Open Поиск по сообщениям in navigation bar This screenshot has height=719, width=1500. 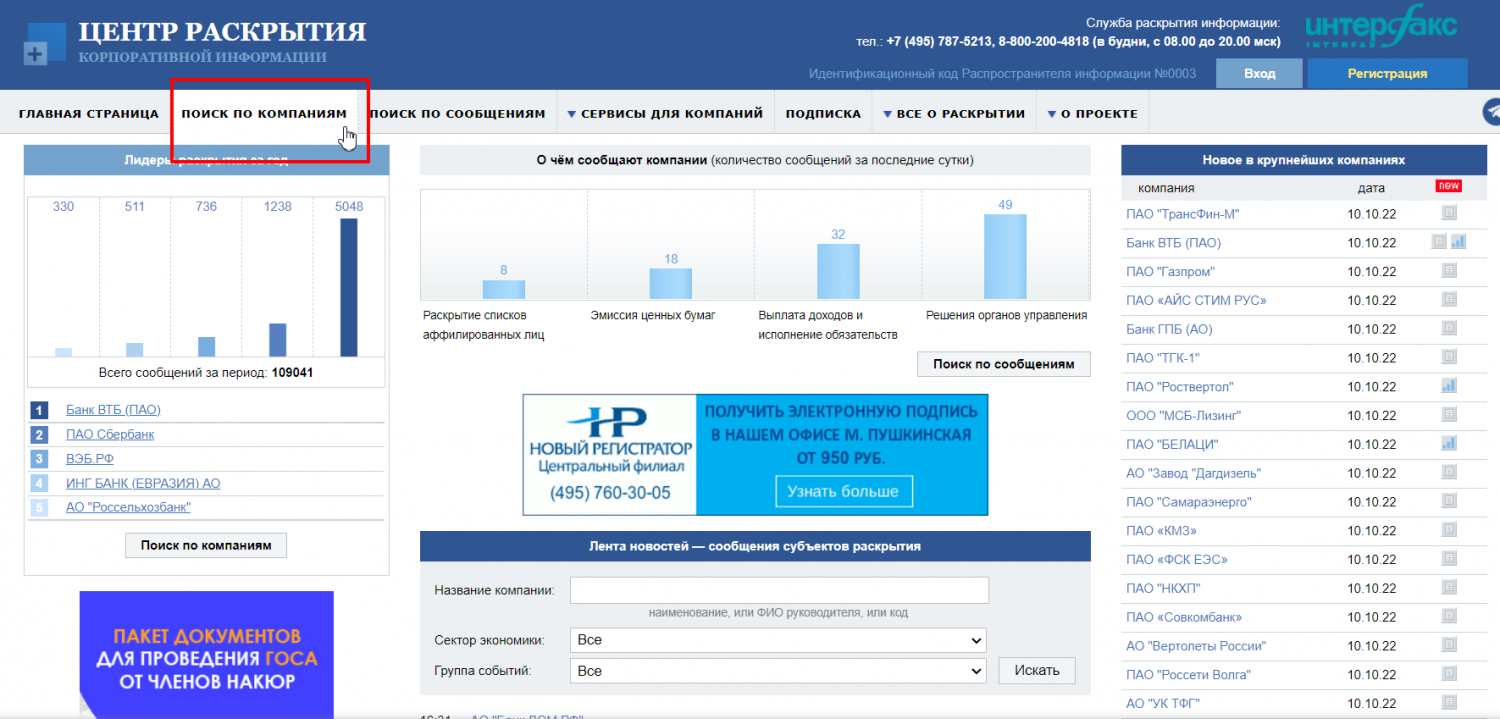tap(458, 114)
